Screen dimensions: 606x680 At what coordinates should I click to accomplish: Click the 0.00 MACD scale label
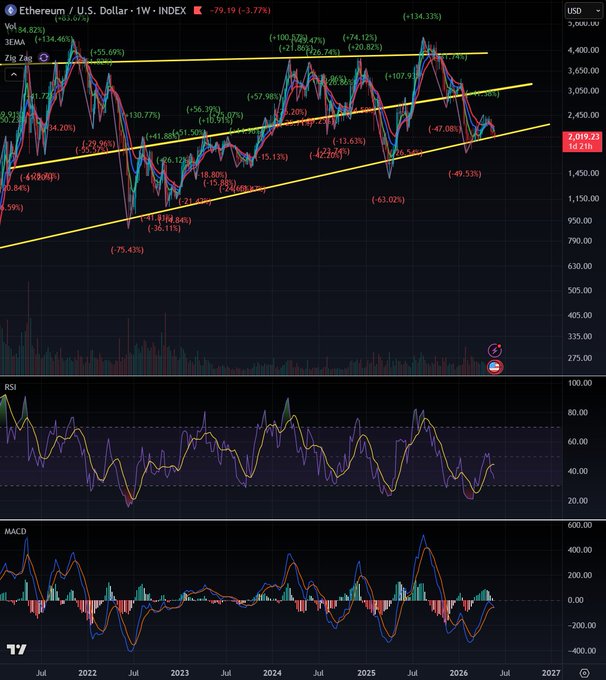click(577, 600)
